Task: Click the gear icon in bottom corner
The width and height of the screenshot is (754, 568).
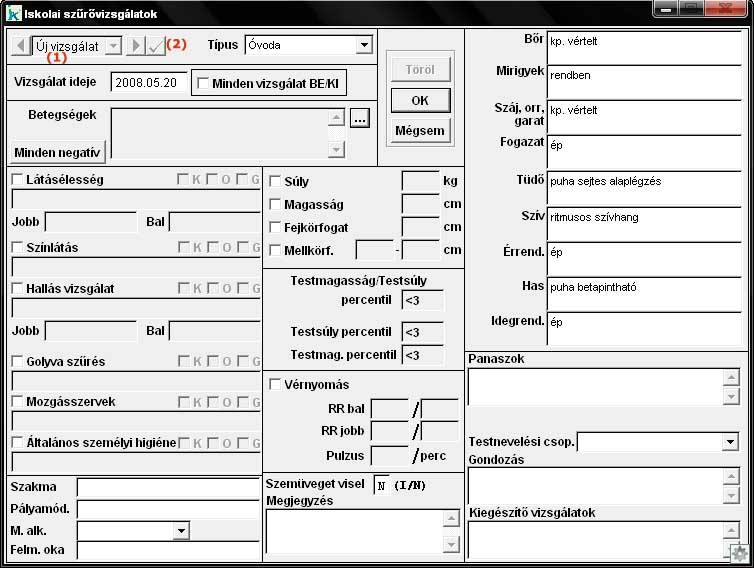Action: pos(739,553)
